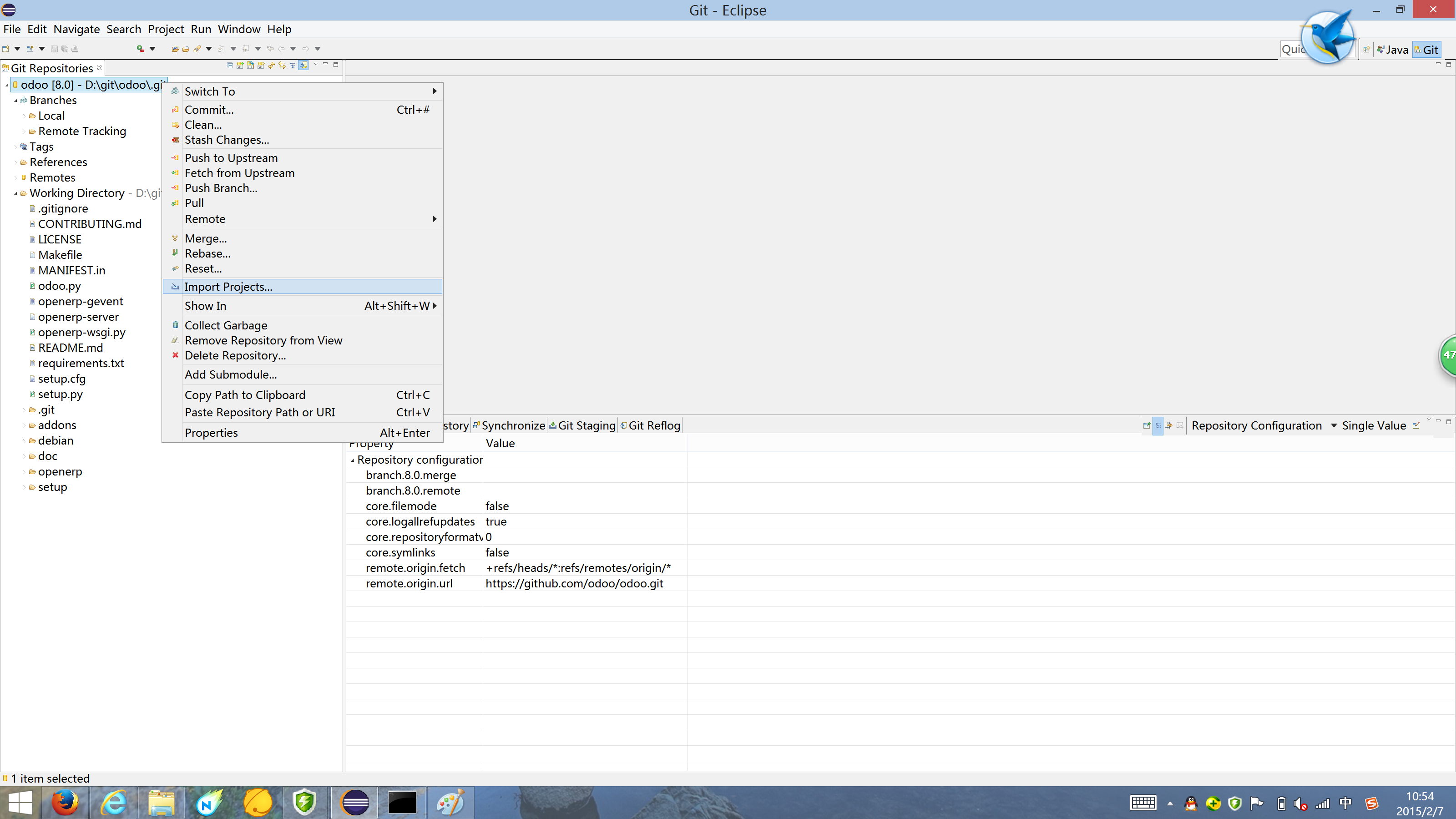
Task: Click the Windows Start button
Action: click(20, 803)
